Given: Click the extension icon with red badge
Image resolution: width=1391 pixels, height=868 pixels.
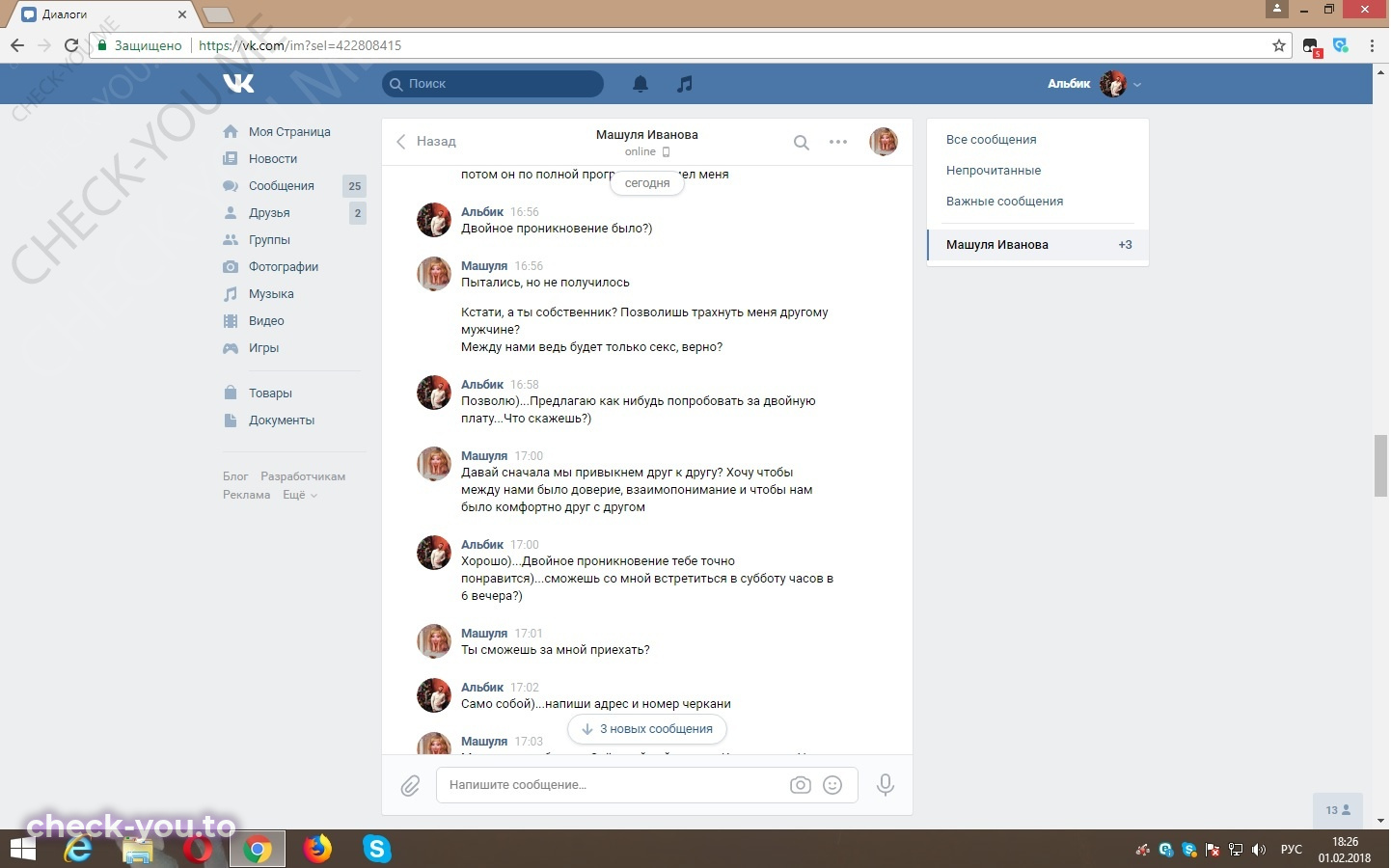Looking at the screenshot, I should tap(1311, 46).
